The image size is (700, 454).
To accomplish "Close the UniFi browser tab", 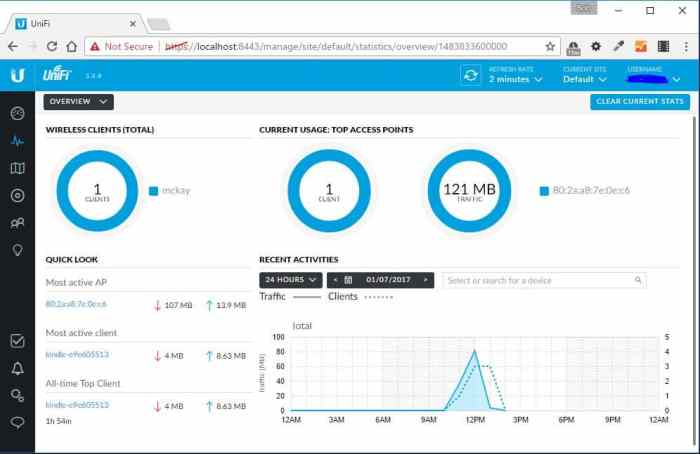I will [x=133, y=24].
